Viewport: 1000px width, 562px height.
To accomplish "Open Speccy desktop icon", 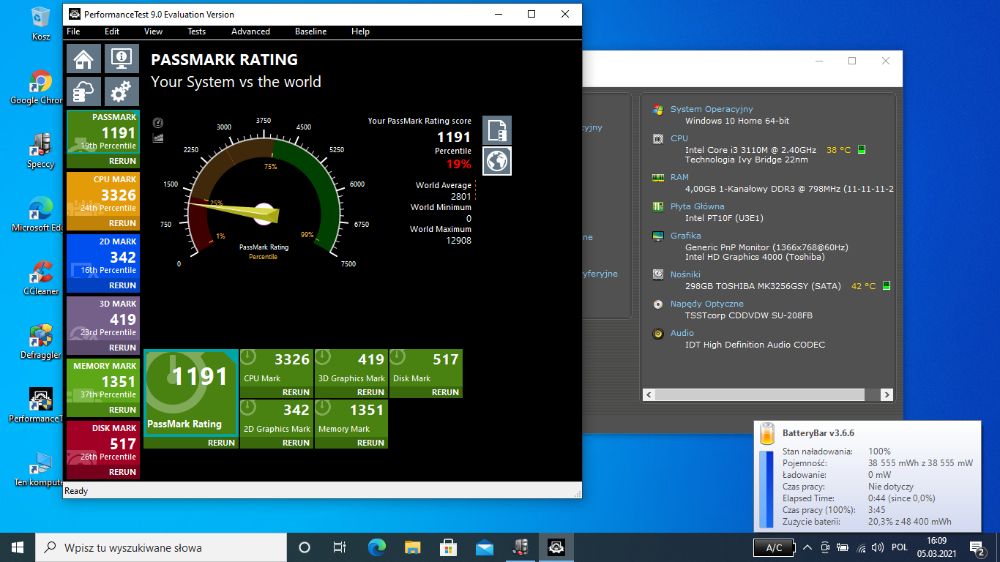I will pos(40,151).
